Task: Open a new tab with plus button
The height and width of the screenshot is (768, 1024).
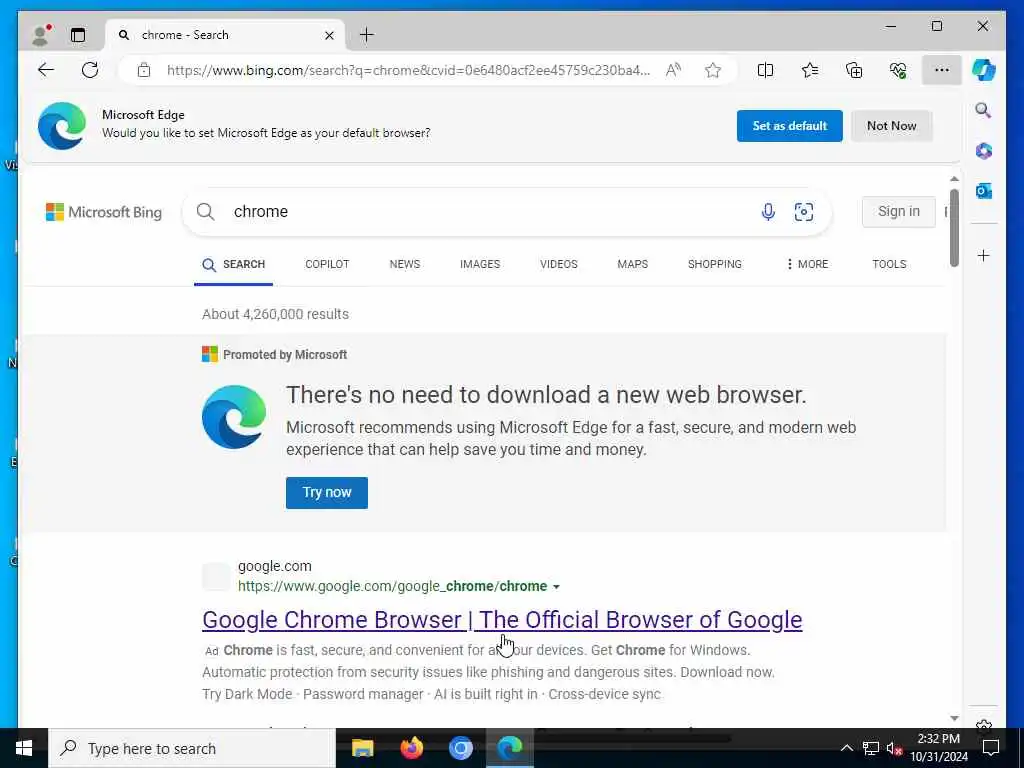Action: click(x=367, y=35)
